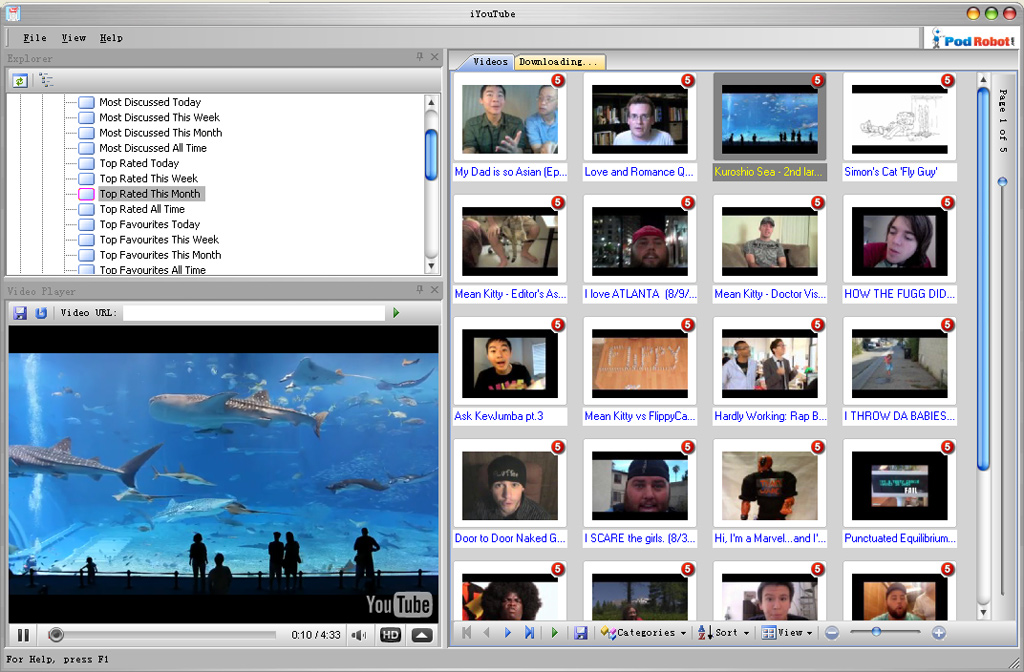The height and width of the screenshot is (672, 1024).
Task: Switch to the Videos tab
Action: click(490, 61)
